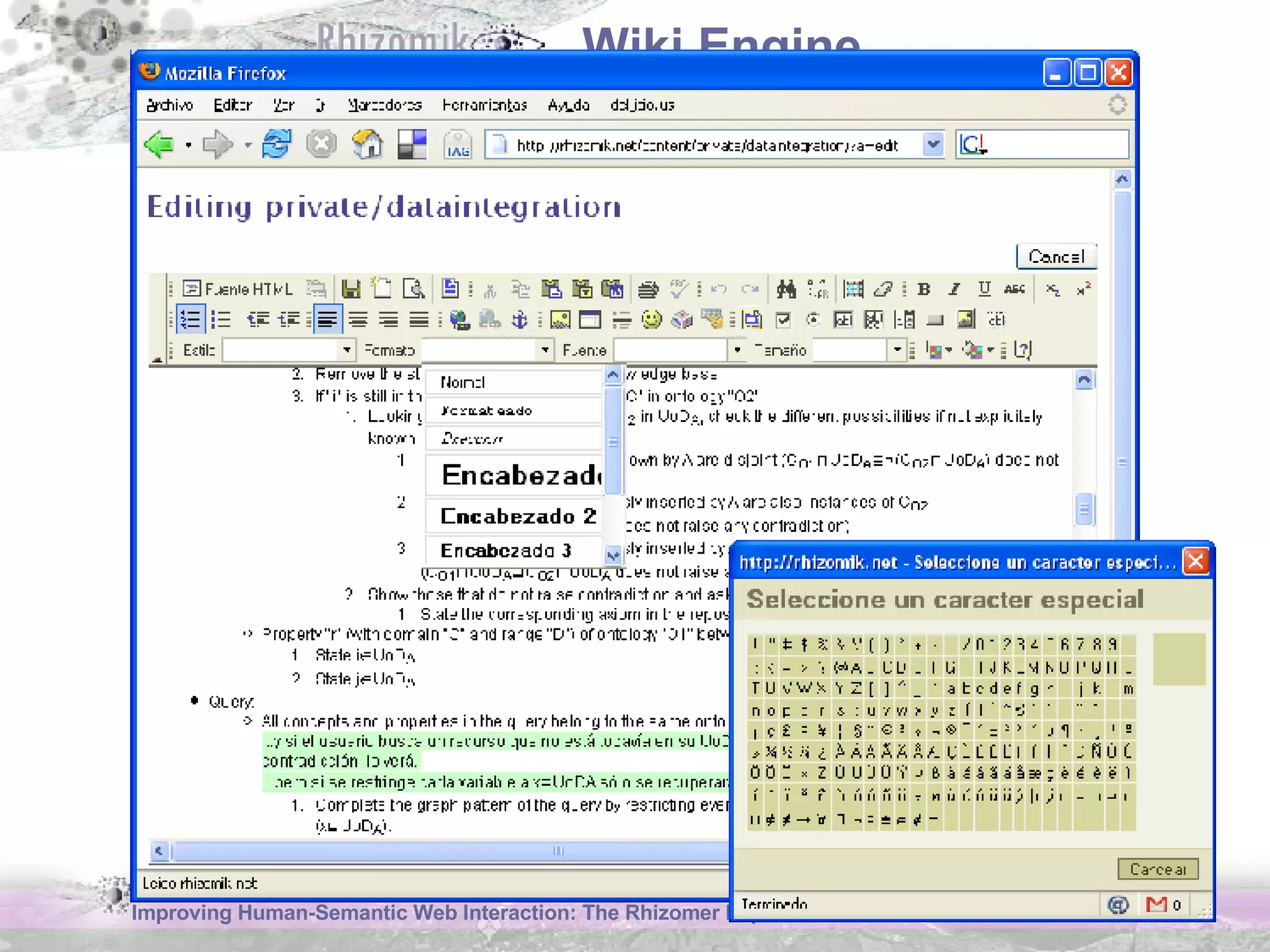Click the Insert Horizontal Rule icon

[x=621, y=320]
